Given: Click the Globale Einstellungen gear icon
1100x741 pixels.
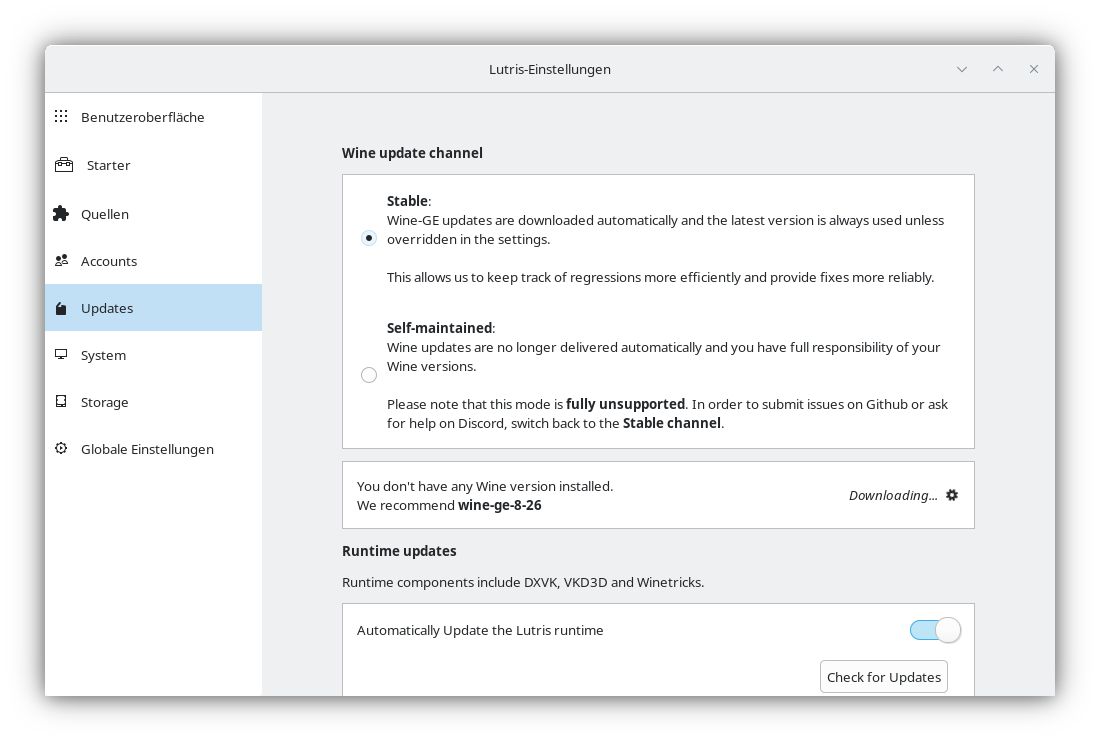Looking at the screenshot, I should [61, 449].
